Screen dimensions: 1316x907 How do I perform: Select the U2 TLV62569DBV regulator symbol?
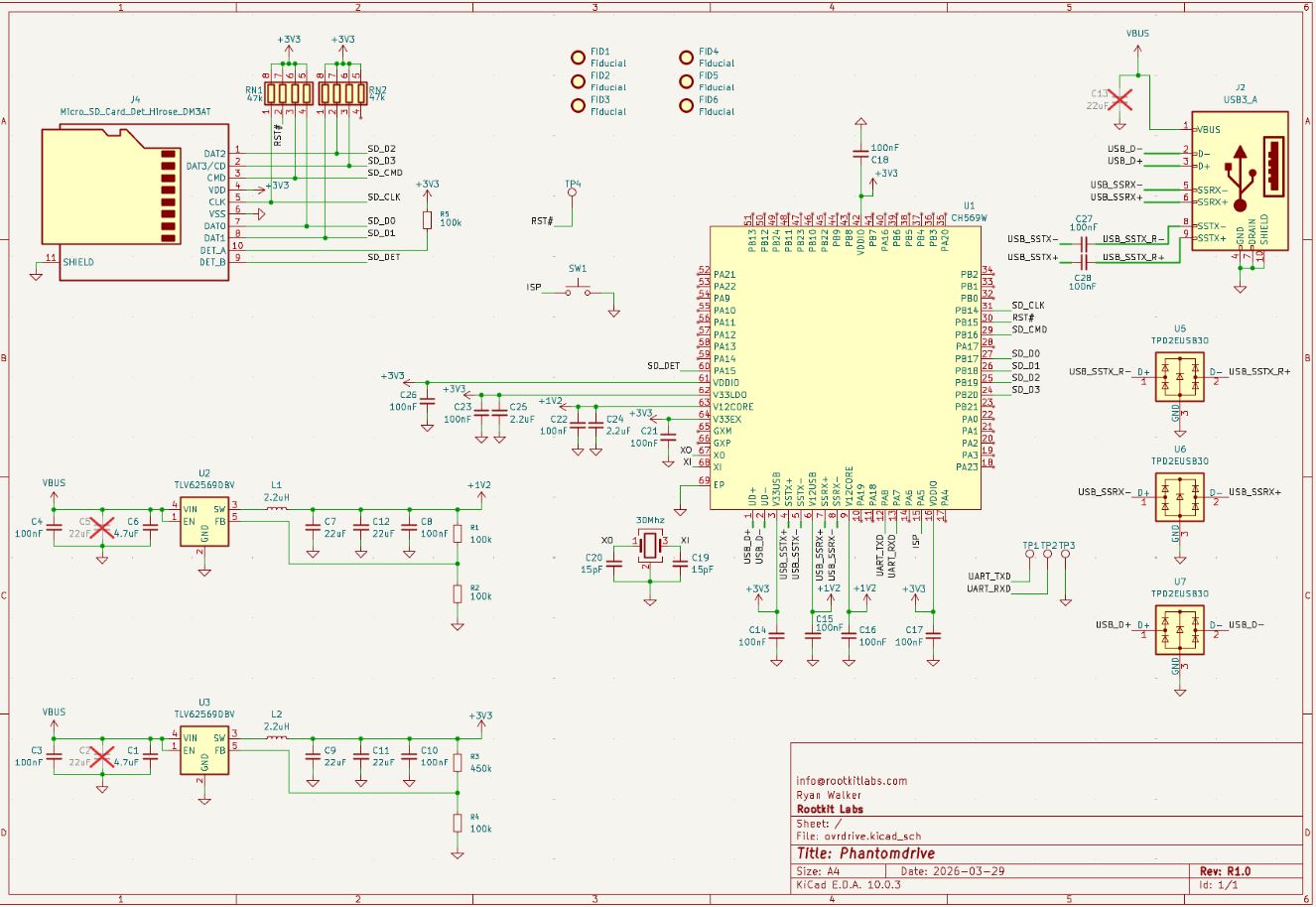pyautogui.click(x=204, y=523)
